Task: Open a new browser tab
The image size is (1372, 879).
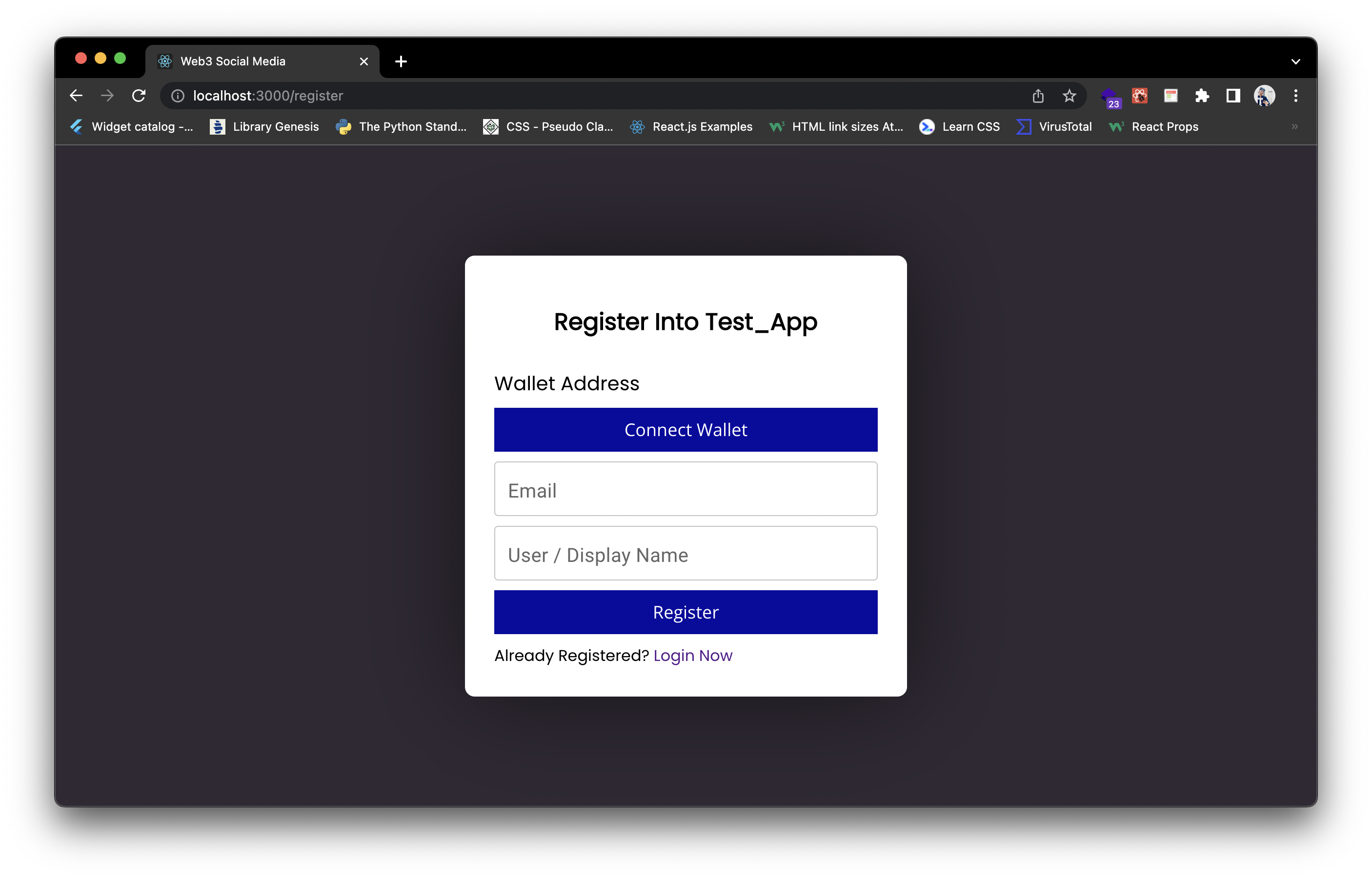Action: pyautogui.click(x=401, y=61)
